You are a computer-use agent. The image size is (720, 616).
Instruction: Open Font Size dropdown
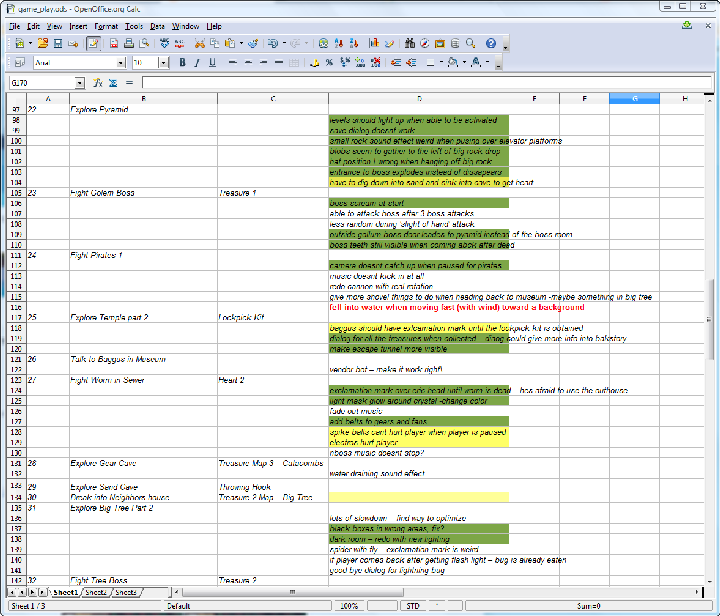tap(163, 62)
